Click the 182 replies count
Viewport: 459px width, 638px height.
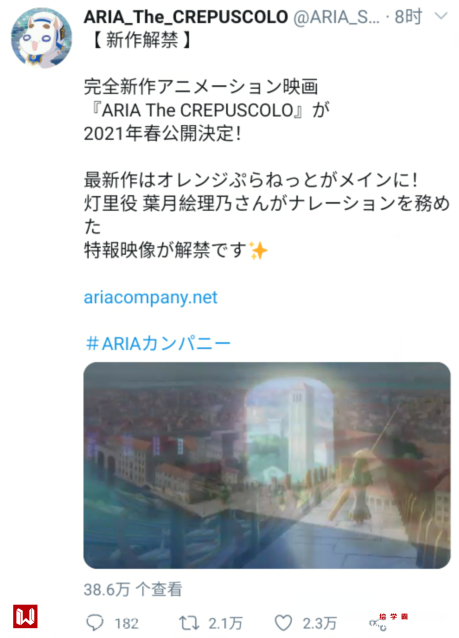(x=127, y=623)
